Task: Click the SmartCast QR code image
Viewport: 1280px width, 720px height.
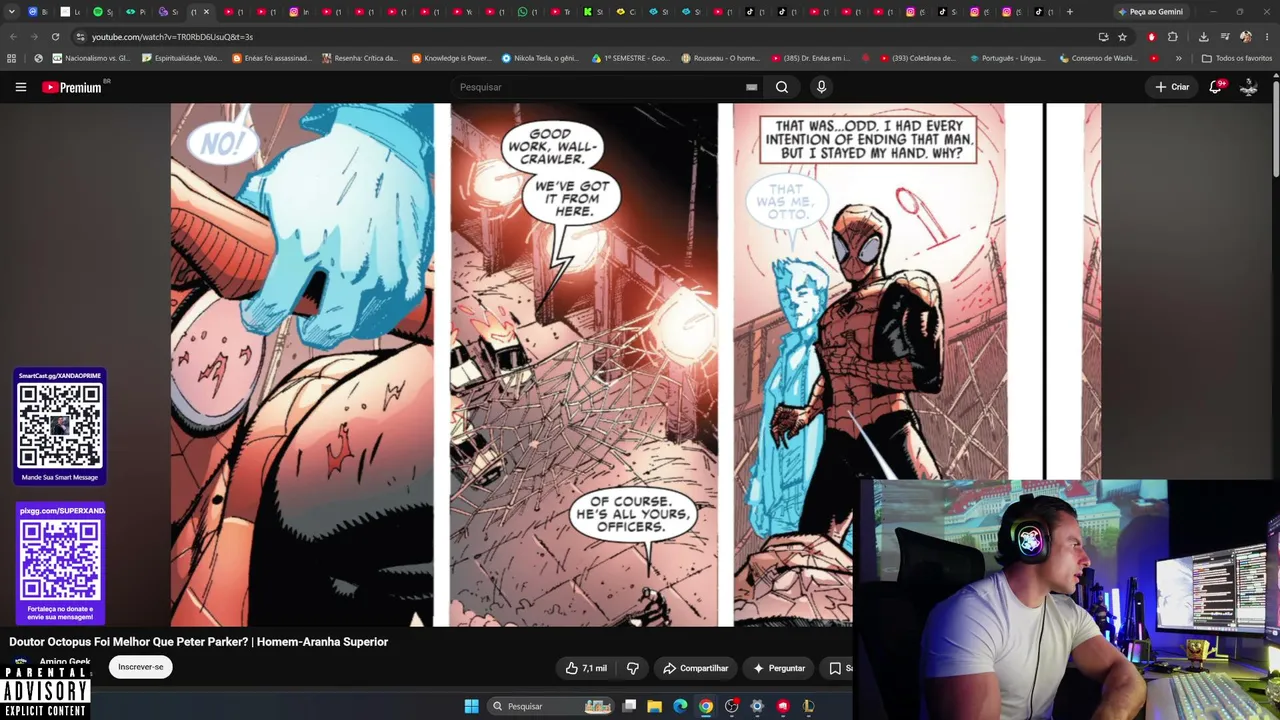Action: (60, 426)
